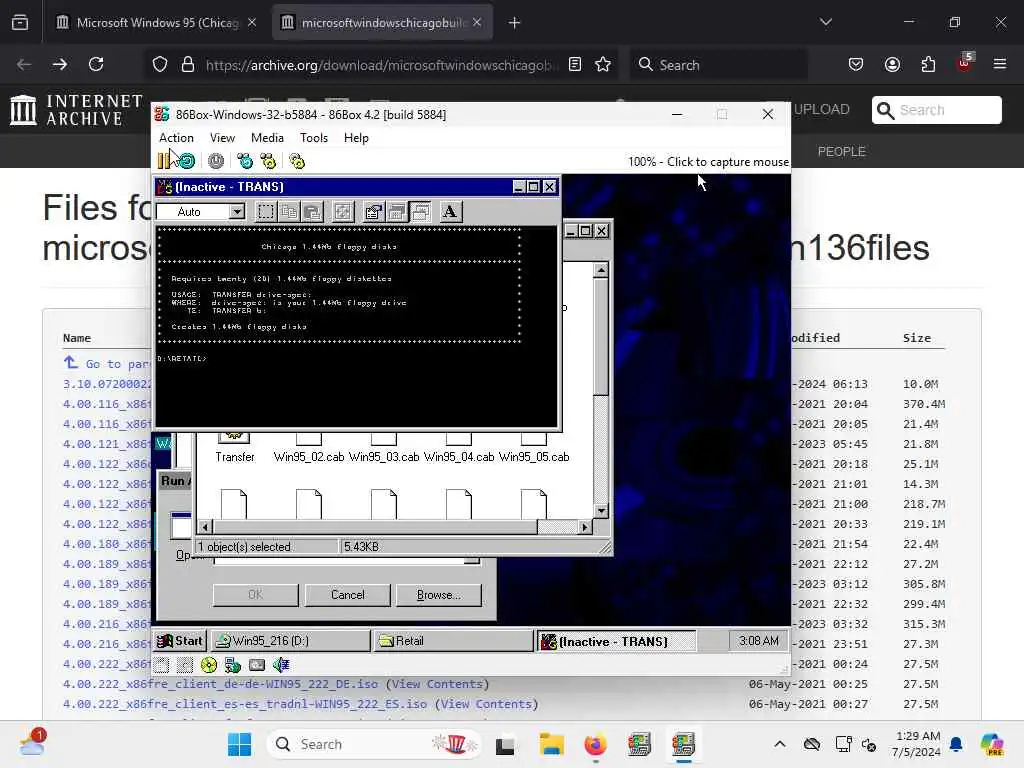Open font size Auto dropdown in TRANS
1024x768 pixels.
(x=237, y=212)
